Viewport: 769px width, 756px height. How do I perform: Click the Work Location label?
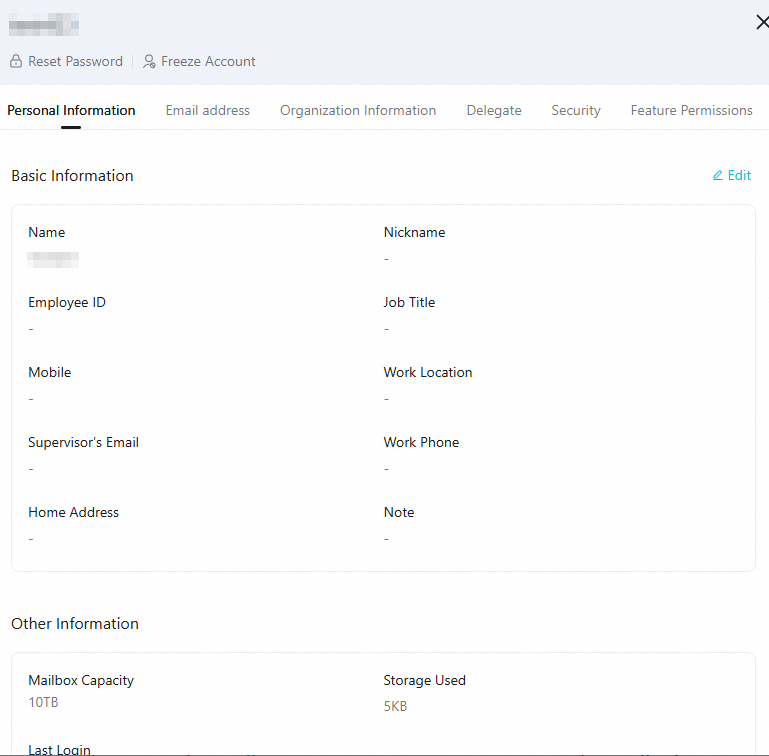click(x=428, y=372)
